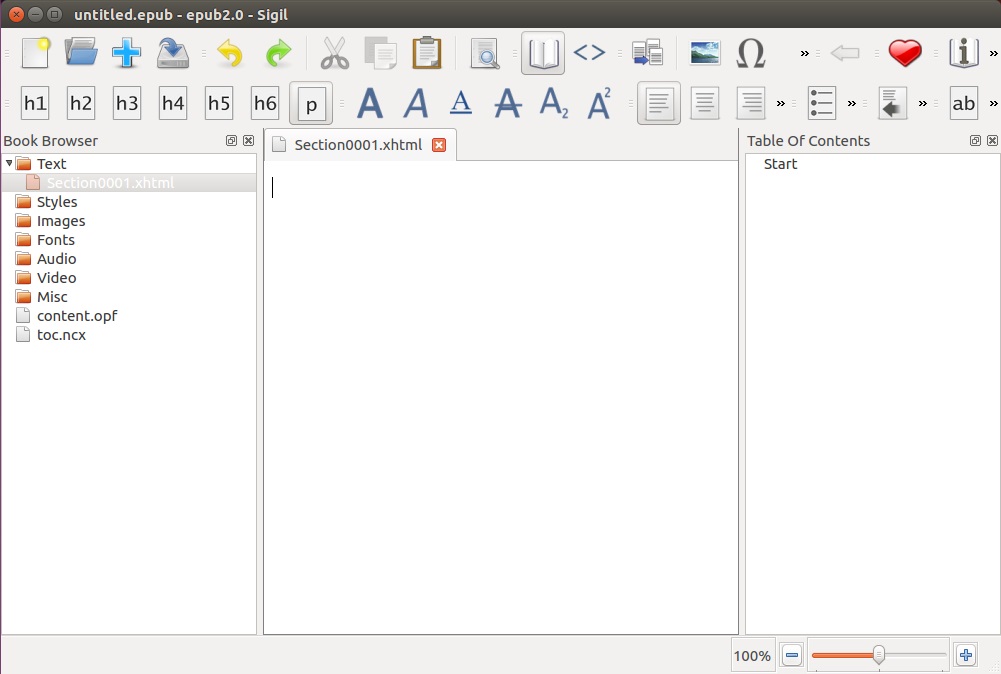
Task: Click the Split at Cursor icon
Action: [x=647, y=53]
